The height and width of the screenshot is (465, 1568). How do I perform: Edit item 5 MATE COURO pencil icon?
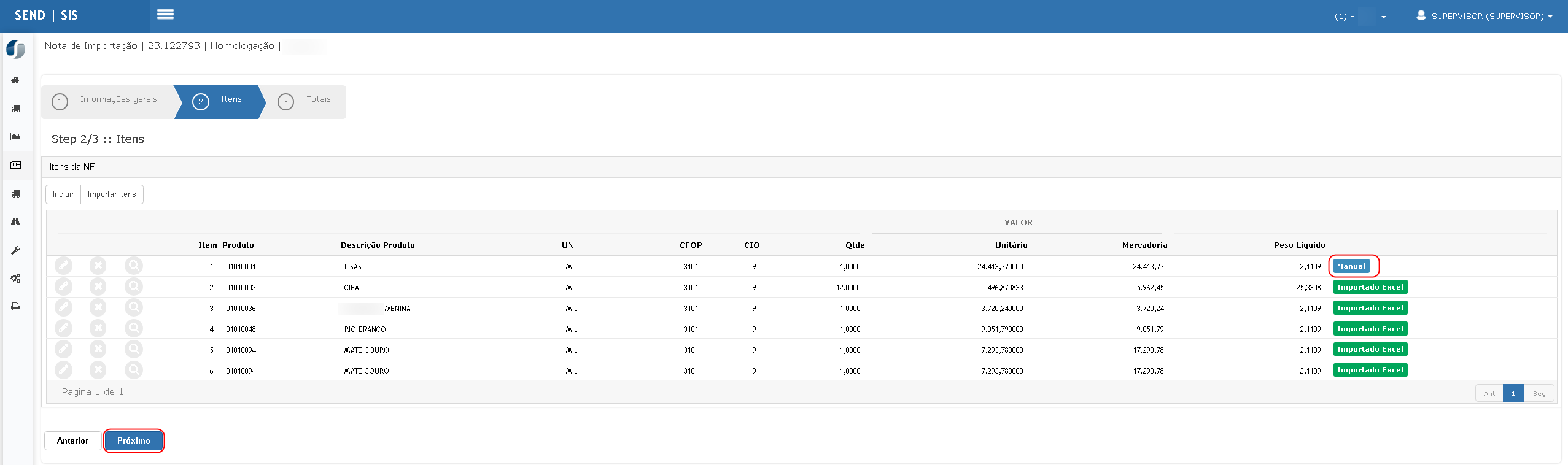point(63,350)
